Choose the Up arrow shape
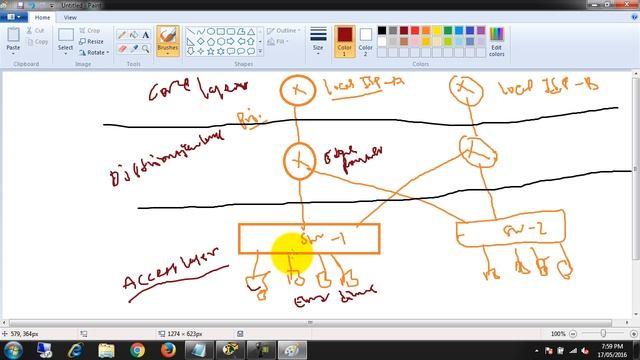This screenshot has height=360, width=640. (251, 41)
